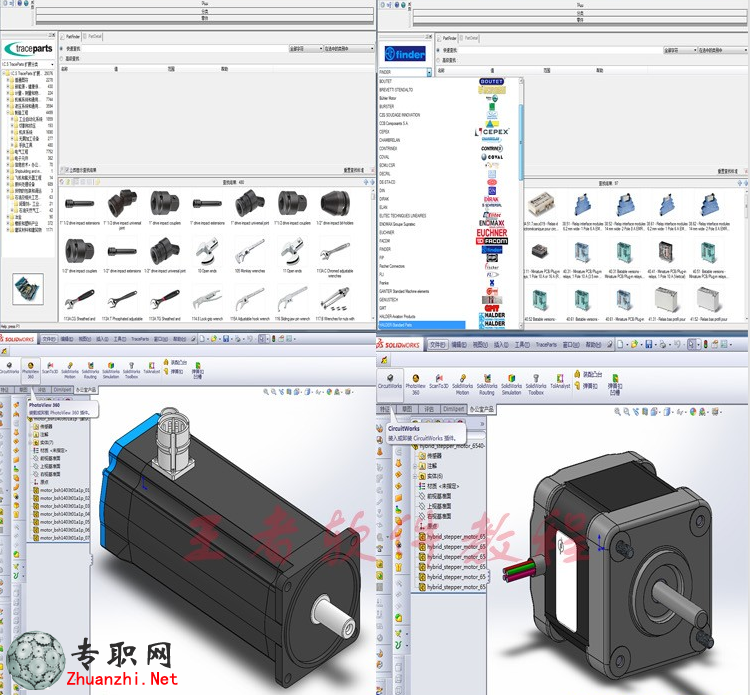750x695 pixels.
Task: Select 机床系统 folder in TraceParts tree
Action: point(25,132)
